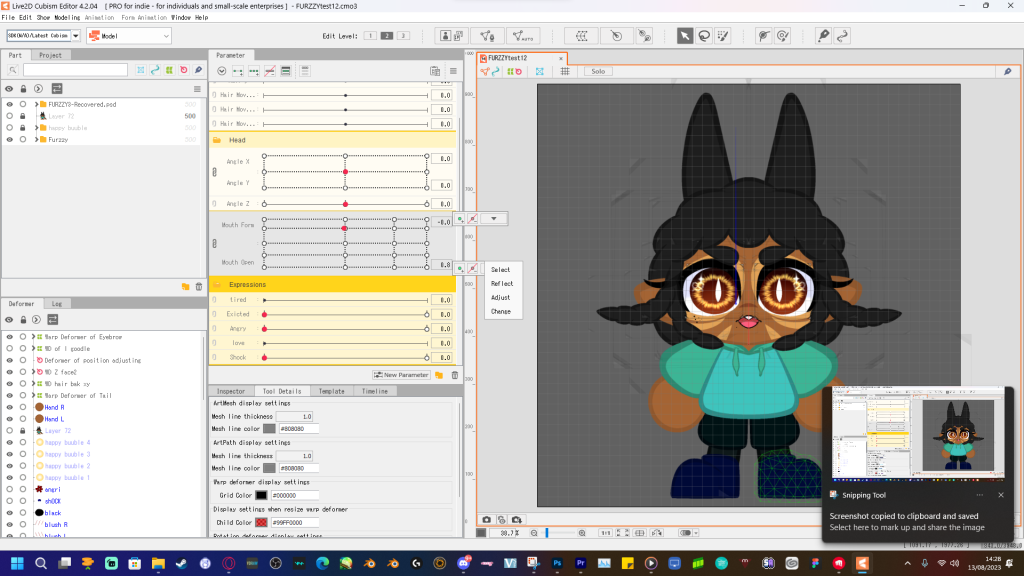Expand Warp Deformer of Tail tree
The width and height of the screenshot is (1024, 576).
[33, 396]
